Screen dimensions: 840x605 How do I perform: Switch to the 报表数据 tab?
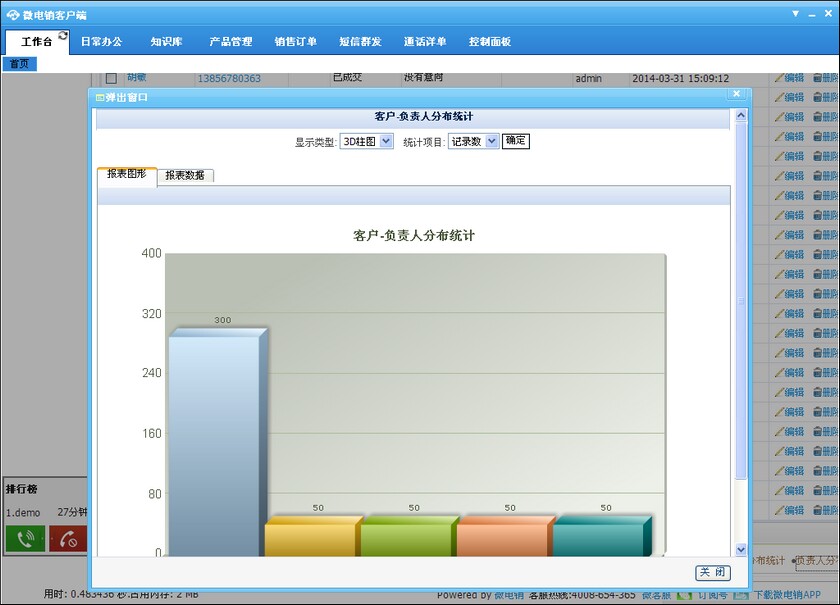coord(185,176)
